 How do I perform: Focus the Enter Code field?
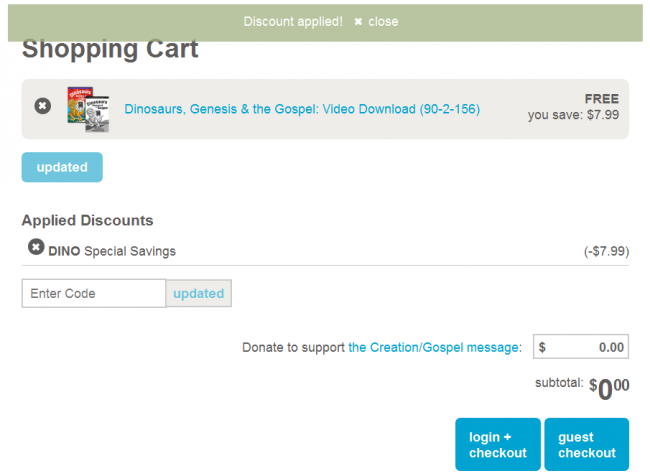click(93, 293)
